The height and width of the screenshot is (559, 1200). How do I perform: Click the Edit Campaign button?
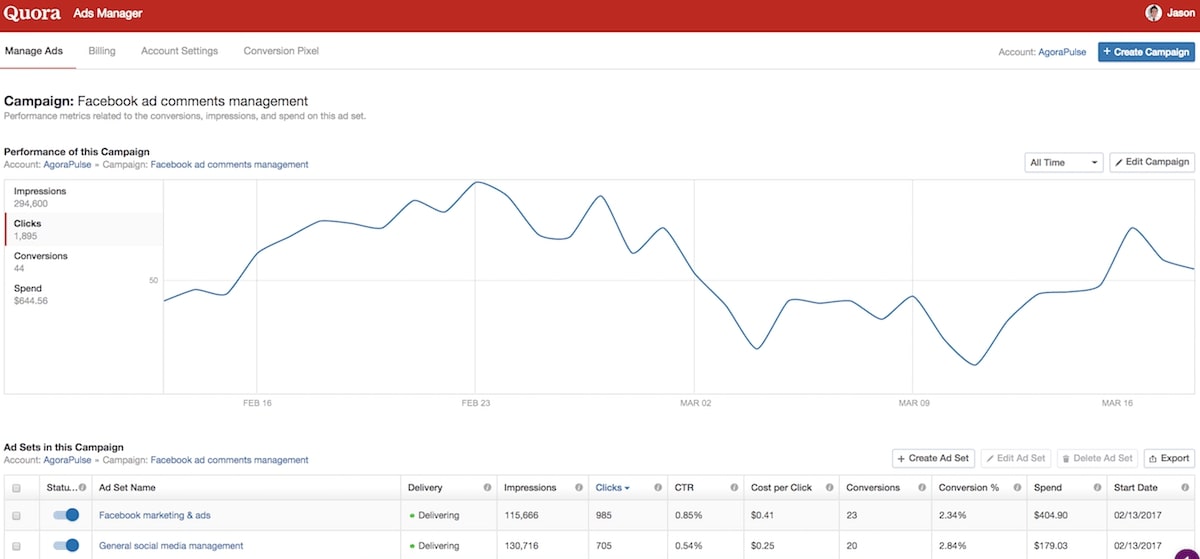coord(1152,162)
